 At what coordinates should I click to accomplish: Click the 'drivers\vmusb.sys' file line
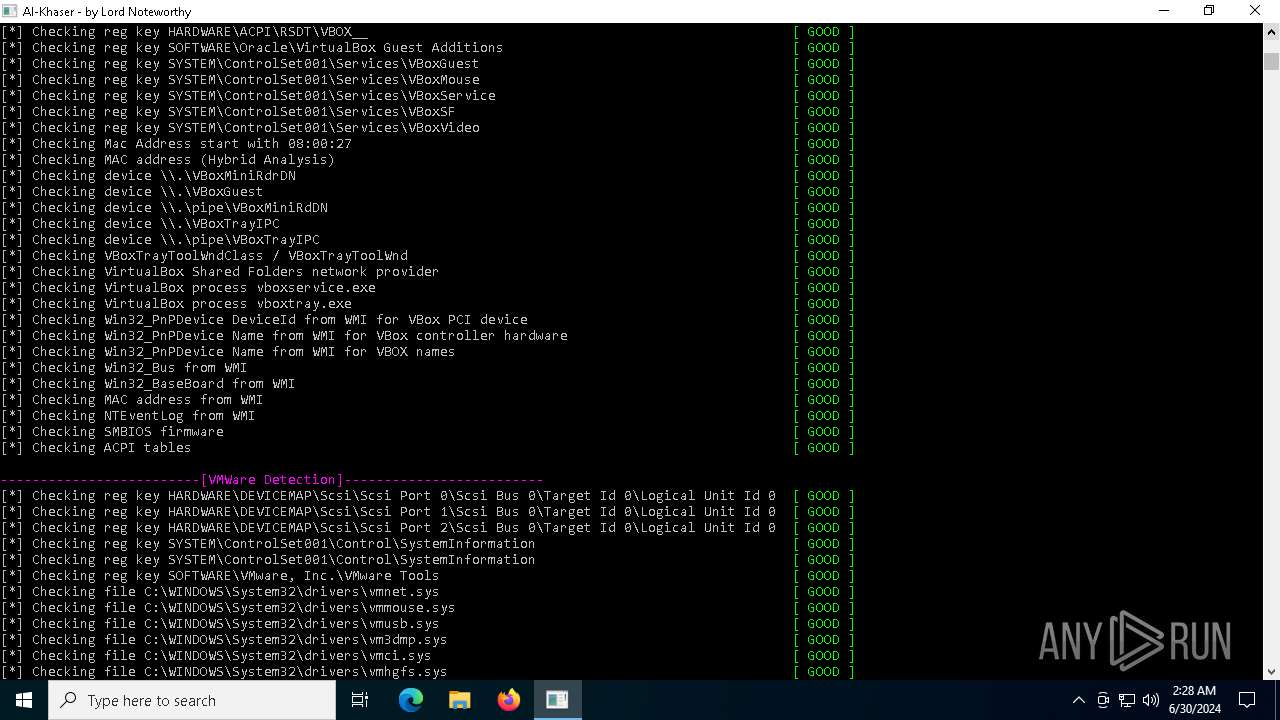220,624
